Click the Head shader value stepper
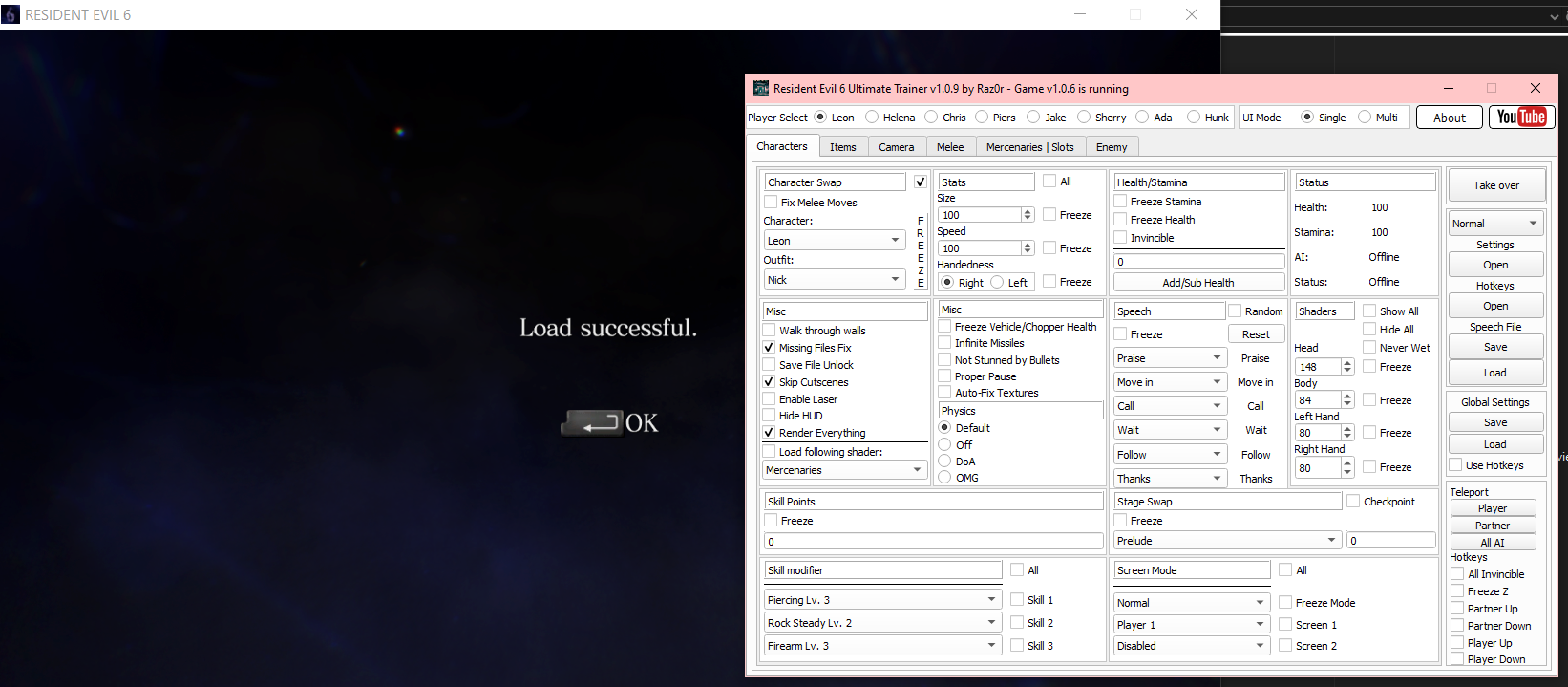The image size is (1568, 687). [x=1347, y=367]
